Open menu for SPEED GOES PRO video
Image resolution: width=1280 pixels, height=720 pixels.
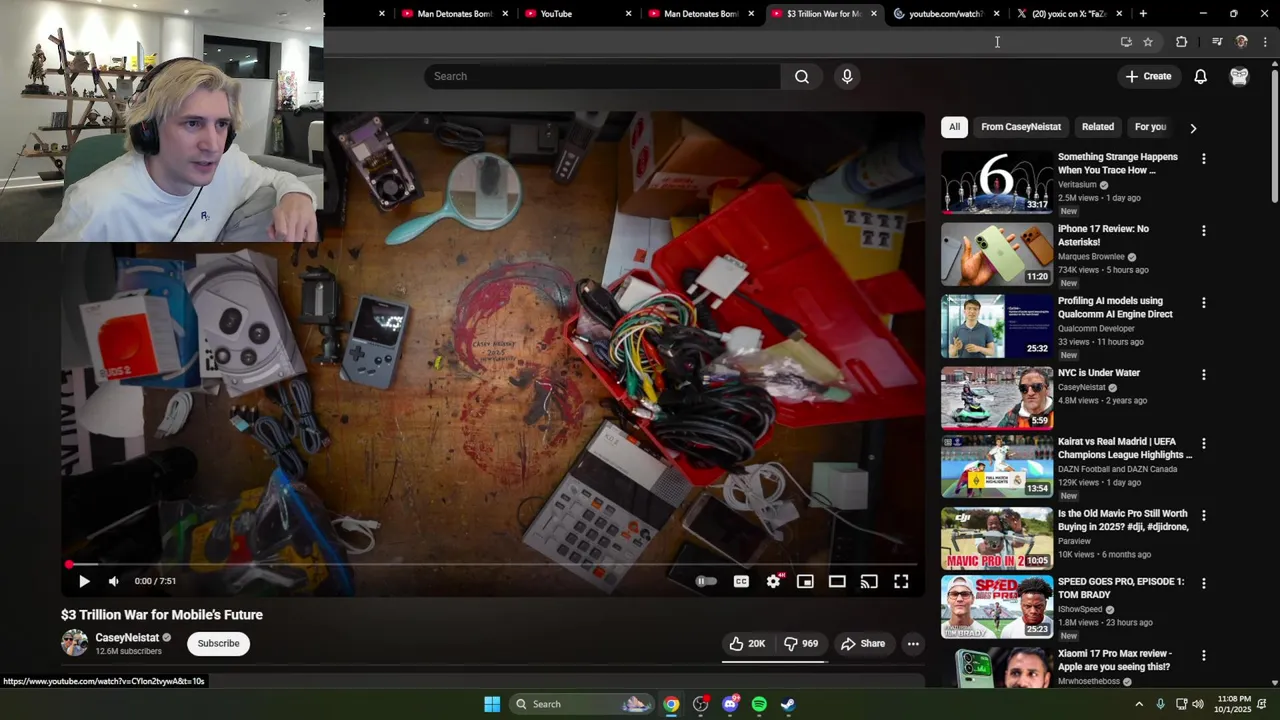[x=1204, y=583]
